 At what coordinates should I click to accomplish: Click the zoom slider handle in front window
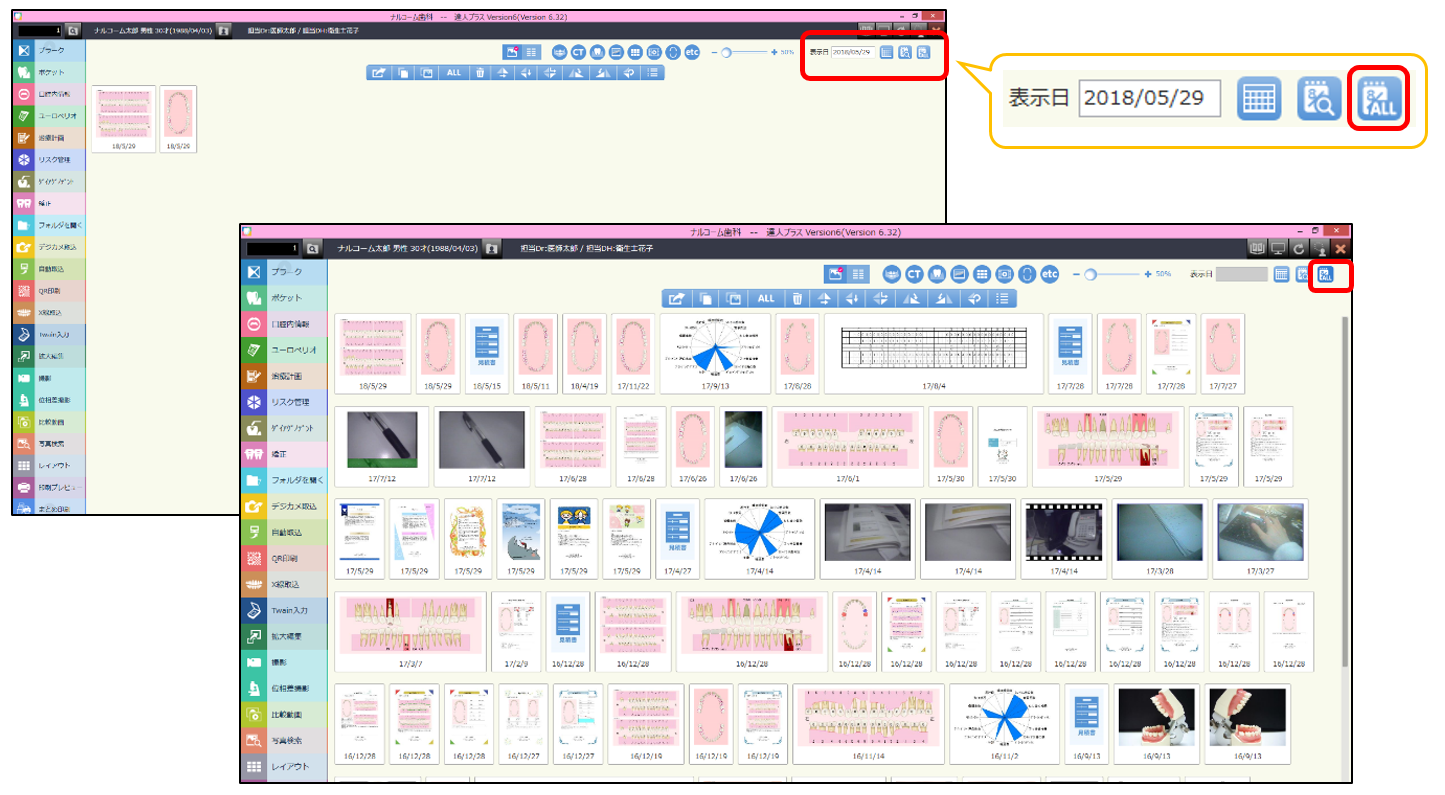coord(1090,273)
